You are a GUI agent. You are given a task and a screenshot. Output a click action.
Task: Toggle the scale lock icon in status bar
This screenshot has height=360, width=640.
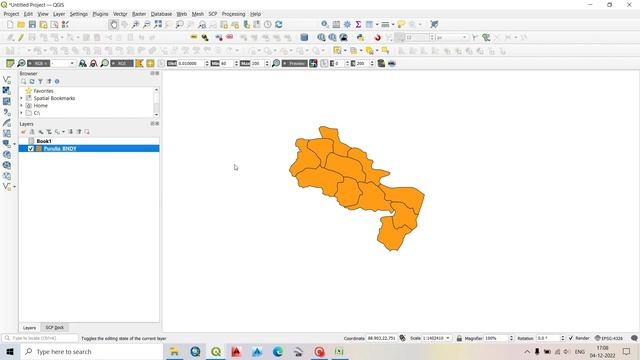[x=459, y=338]
